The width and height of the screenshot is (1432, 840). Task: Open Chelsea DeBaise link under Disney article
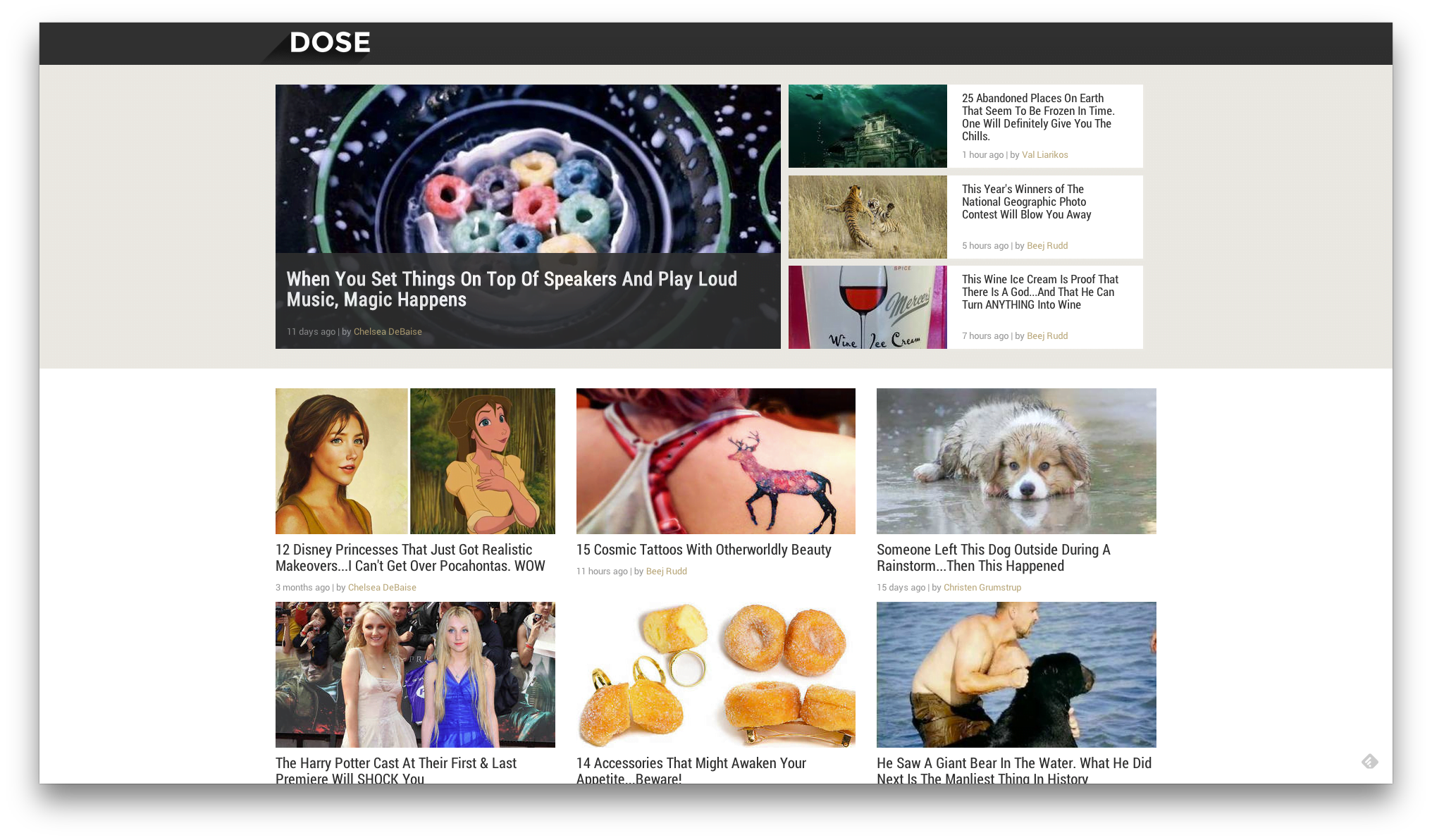click(382, 588)
